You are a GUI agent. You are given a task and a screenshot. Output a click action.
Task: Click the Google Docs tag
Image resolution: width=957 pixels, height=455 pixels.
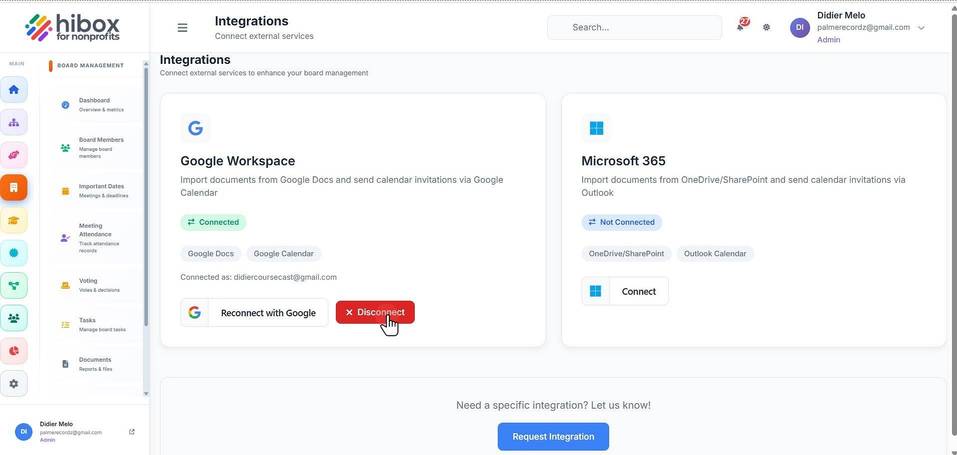click(x=211, y=253)
